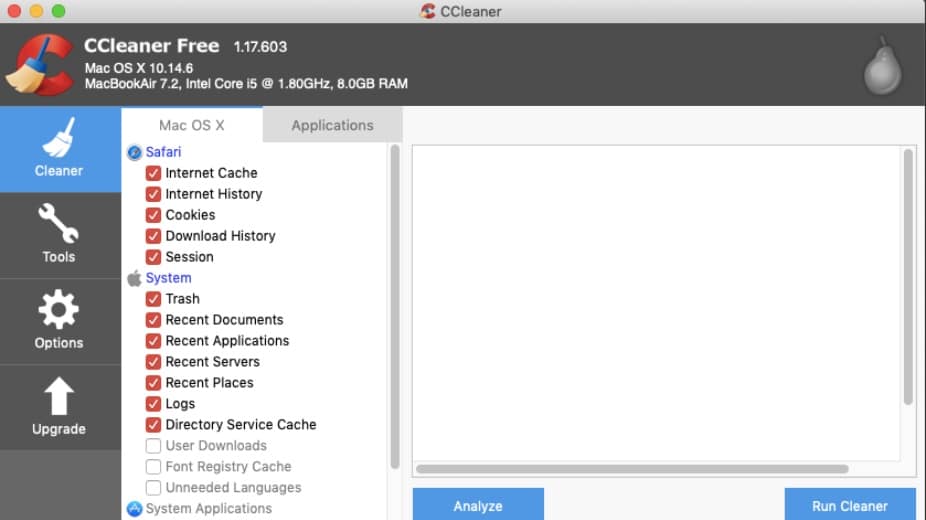Image resolution: width=926 pixels, height=520 pixels.
Task: Click the results pane horizontal scrollbar
Action: click(x=632, y=469)
